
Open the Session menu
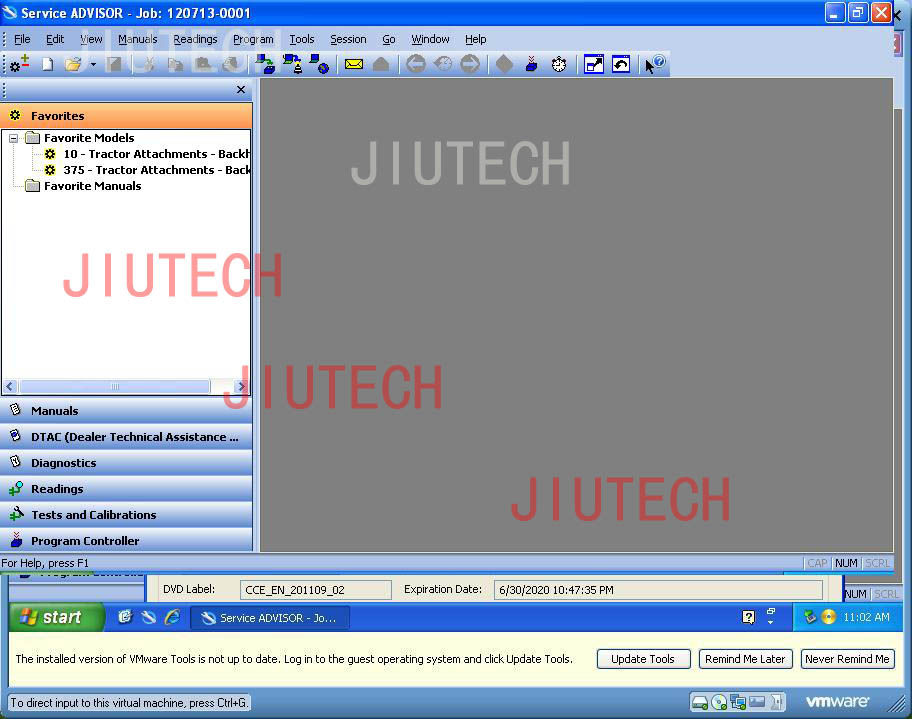[x=348, y=39]
